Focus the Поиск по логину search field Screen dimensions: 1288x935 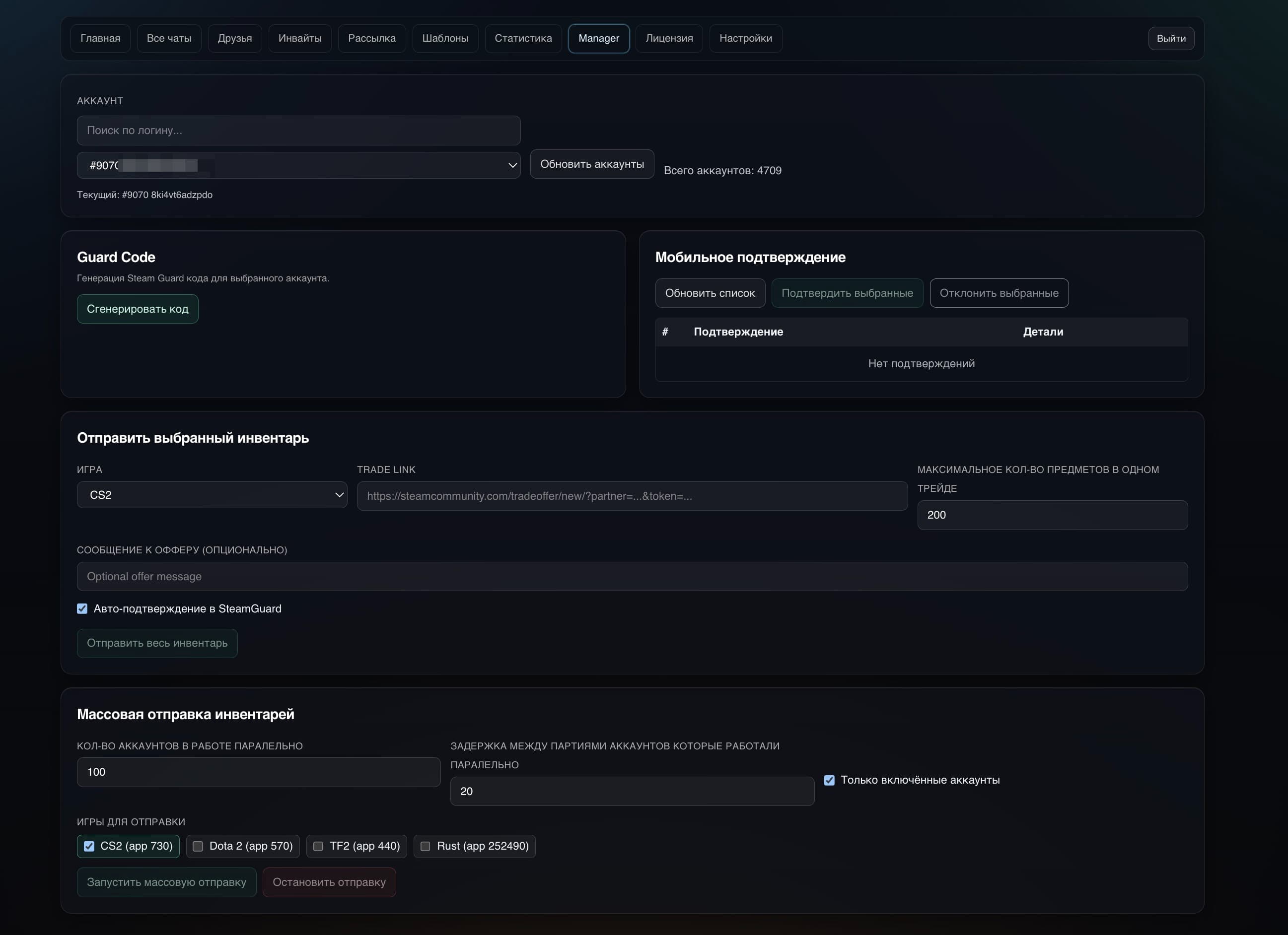tap(299, 131)
